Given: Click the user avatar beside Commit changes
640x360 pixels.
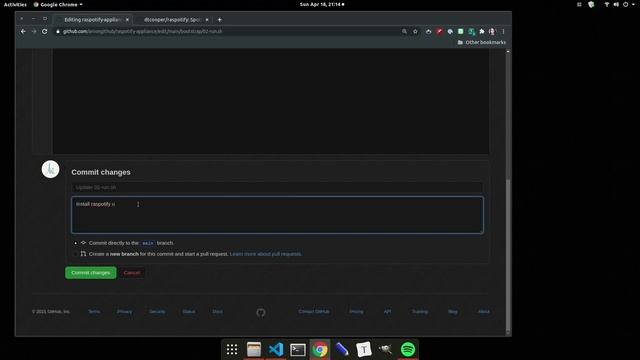Looking at the screenshot, I should [x=50, y=169].
